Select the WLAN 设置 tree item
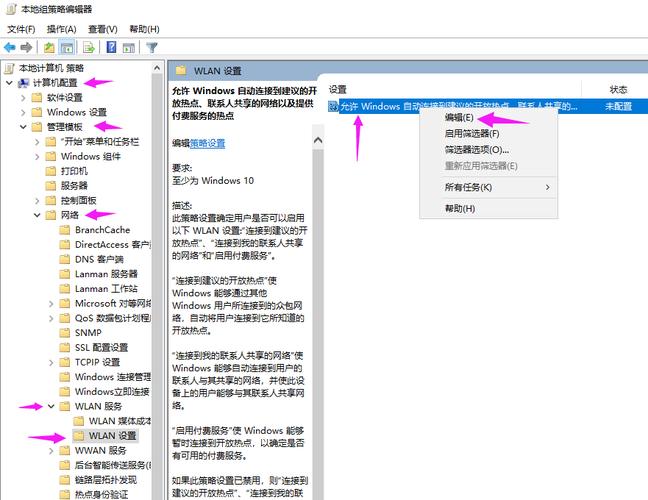Screen dimensions: 648x500 pyautogui.click(x=112, y=436)
